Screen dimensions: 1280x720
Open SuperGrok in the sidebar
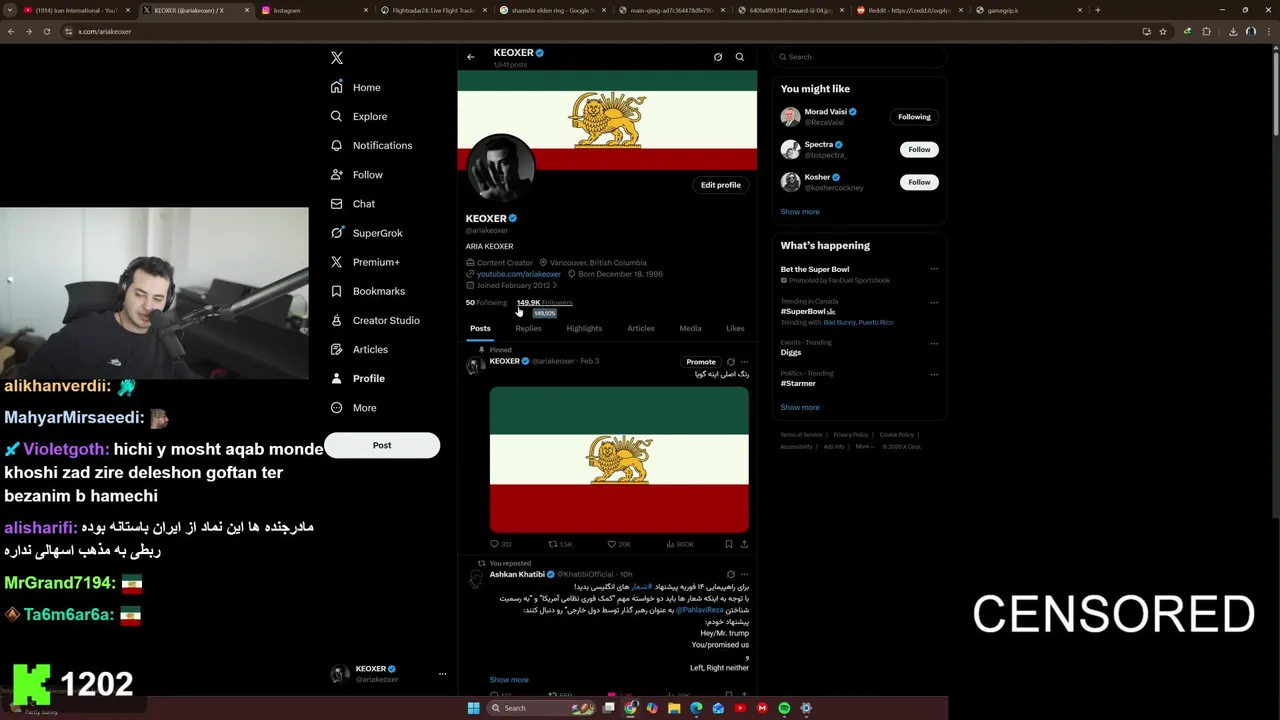pos(366,233)
